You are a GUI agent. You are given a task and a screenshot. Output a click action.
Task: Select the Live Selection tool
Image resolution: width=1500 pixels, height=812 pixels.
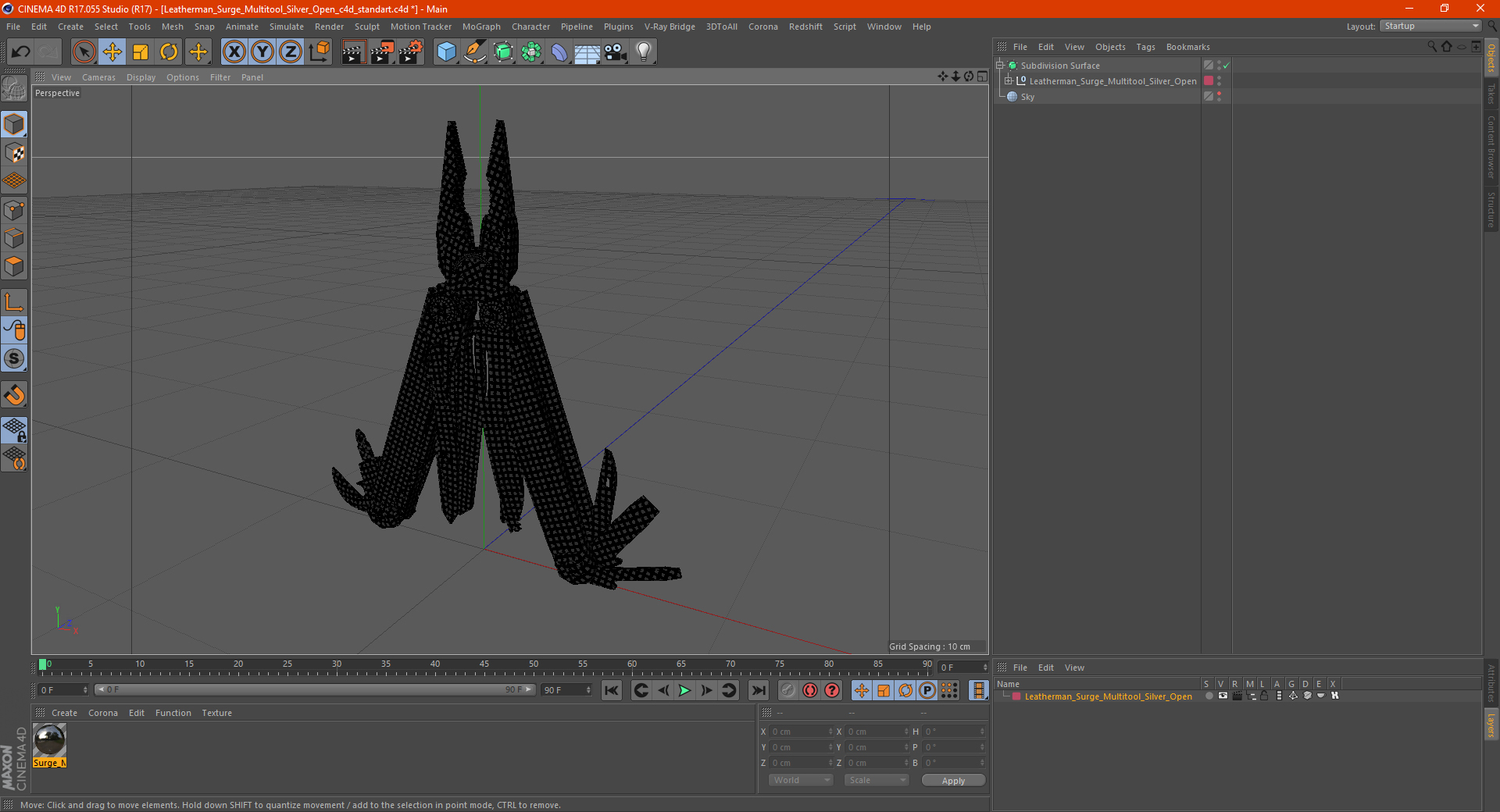(x=84, y=52)
